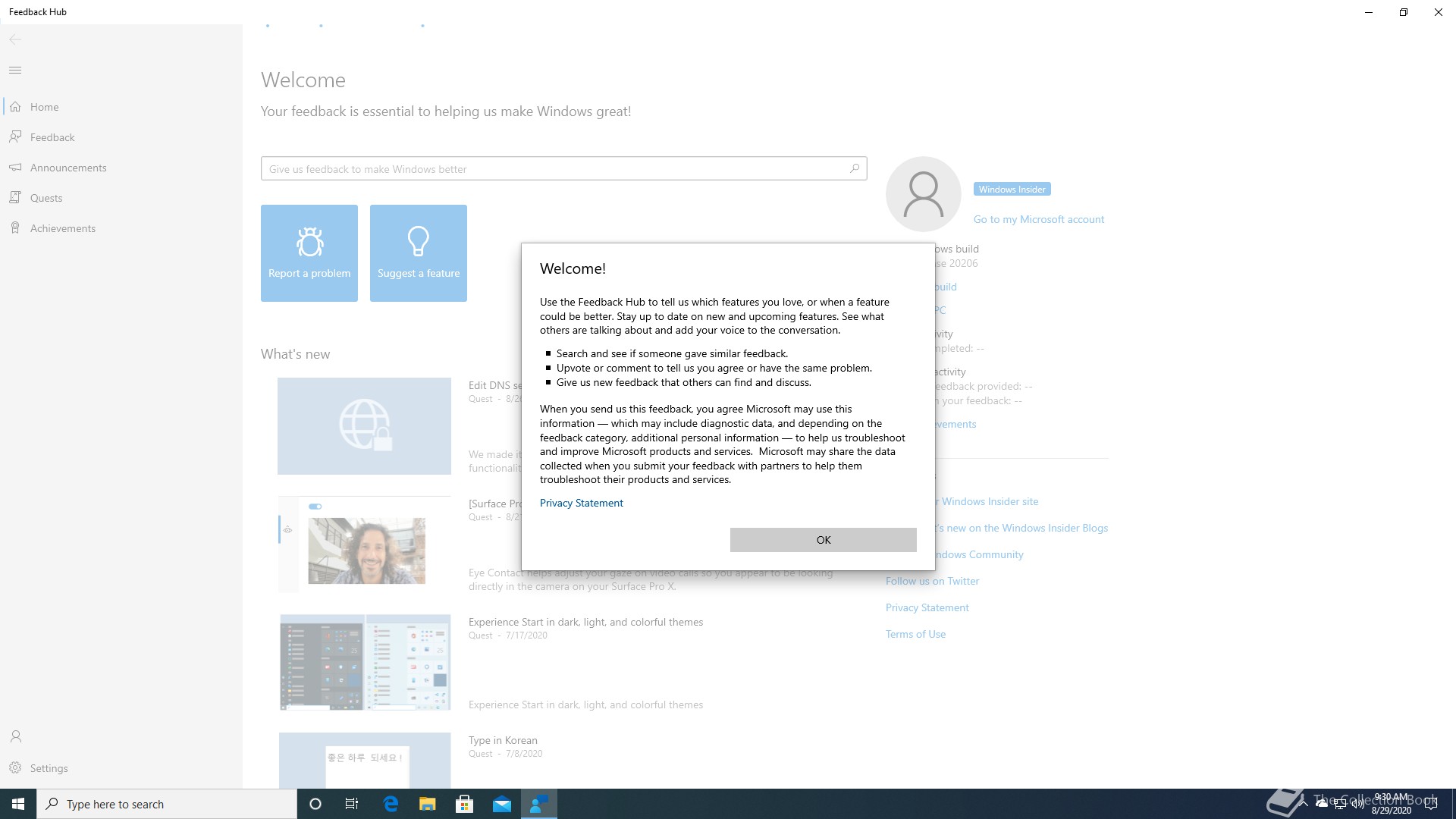
Task: Open the Privacy Statement link in the right column
Action: (x=927, y=607)
